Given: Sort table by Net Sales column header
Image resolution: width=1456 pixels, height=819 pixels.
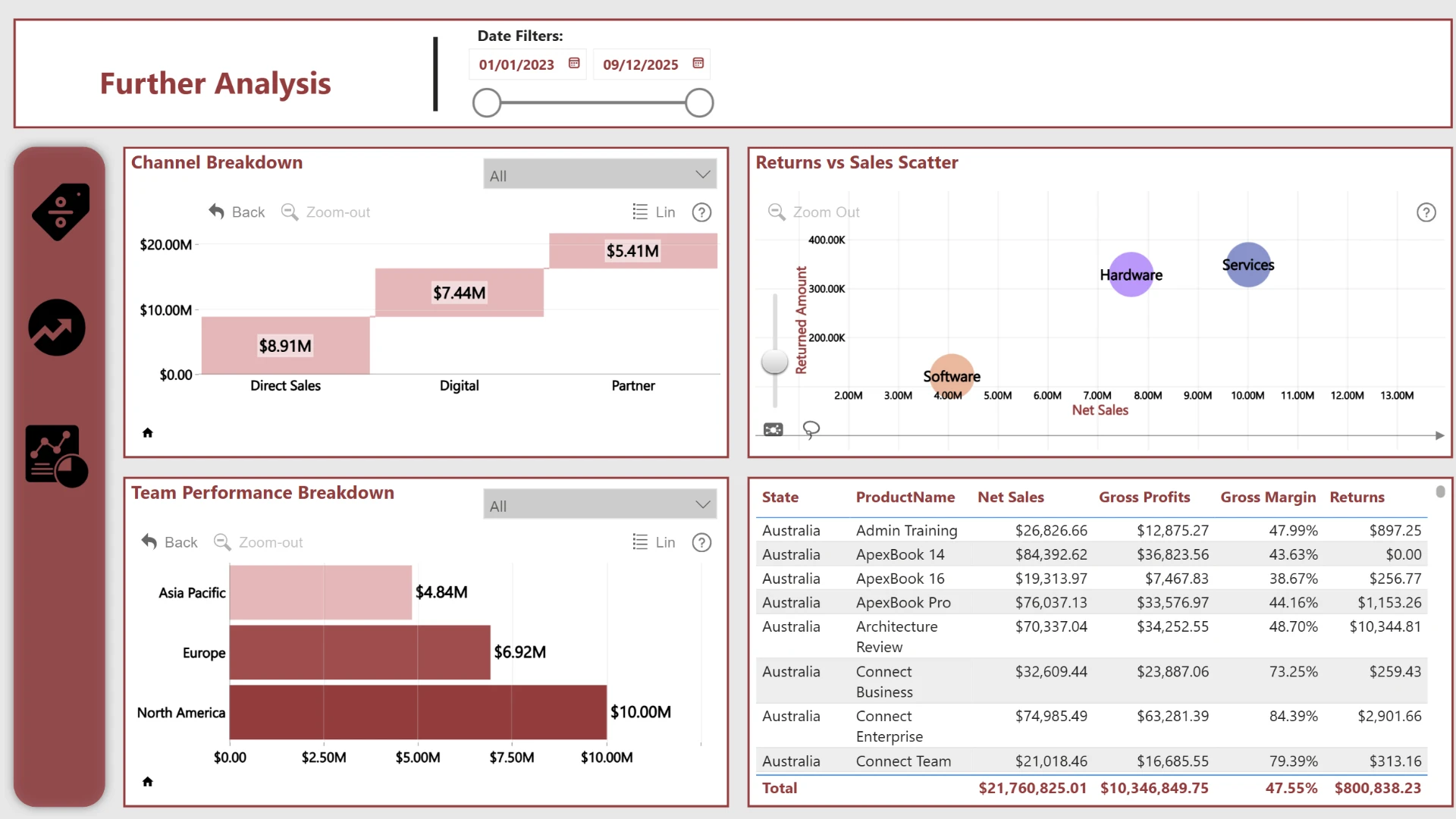Looking at the screenshot, I should [1011, 497].
